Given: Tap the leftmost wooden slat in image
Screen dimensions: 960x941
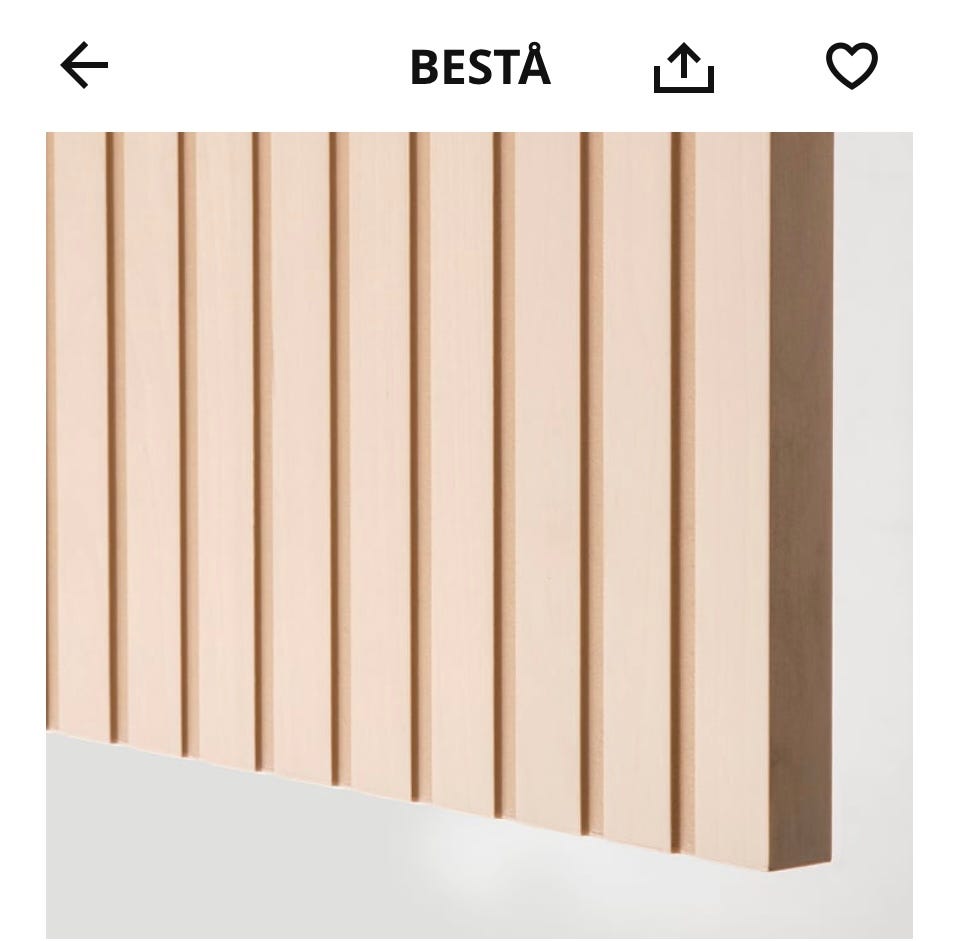Looking at the screenshot, I should (77, 429).
